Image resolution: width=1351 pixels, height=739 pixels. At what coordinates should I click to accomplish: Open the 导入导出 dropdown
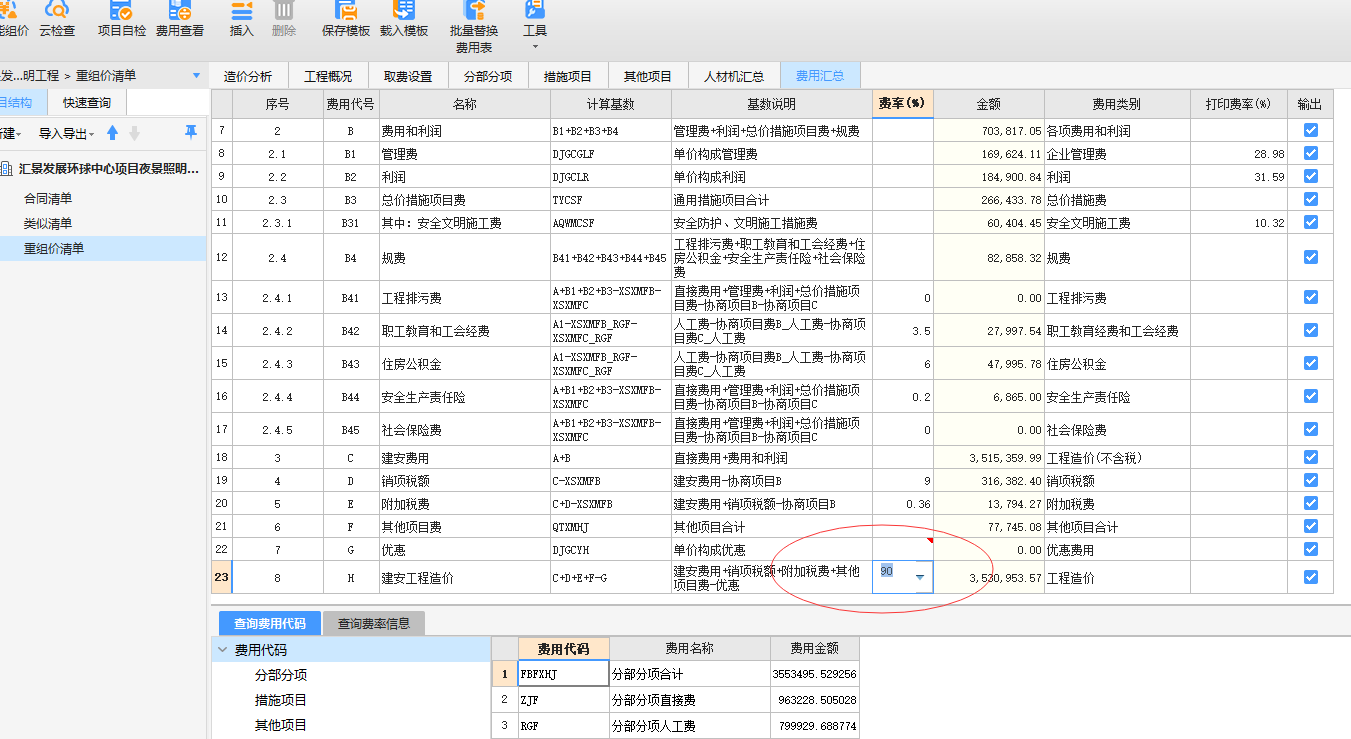tap(66, 133)
